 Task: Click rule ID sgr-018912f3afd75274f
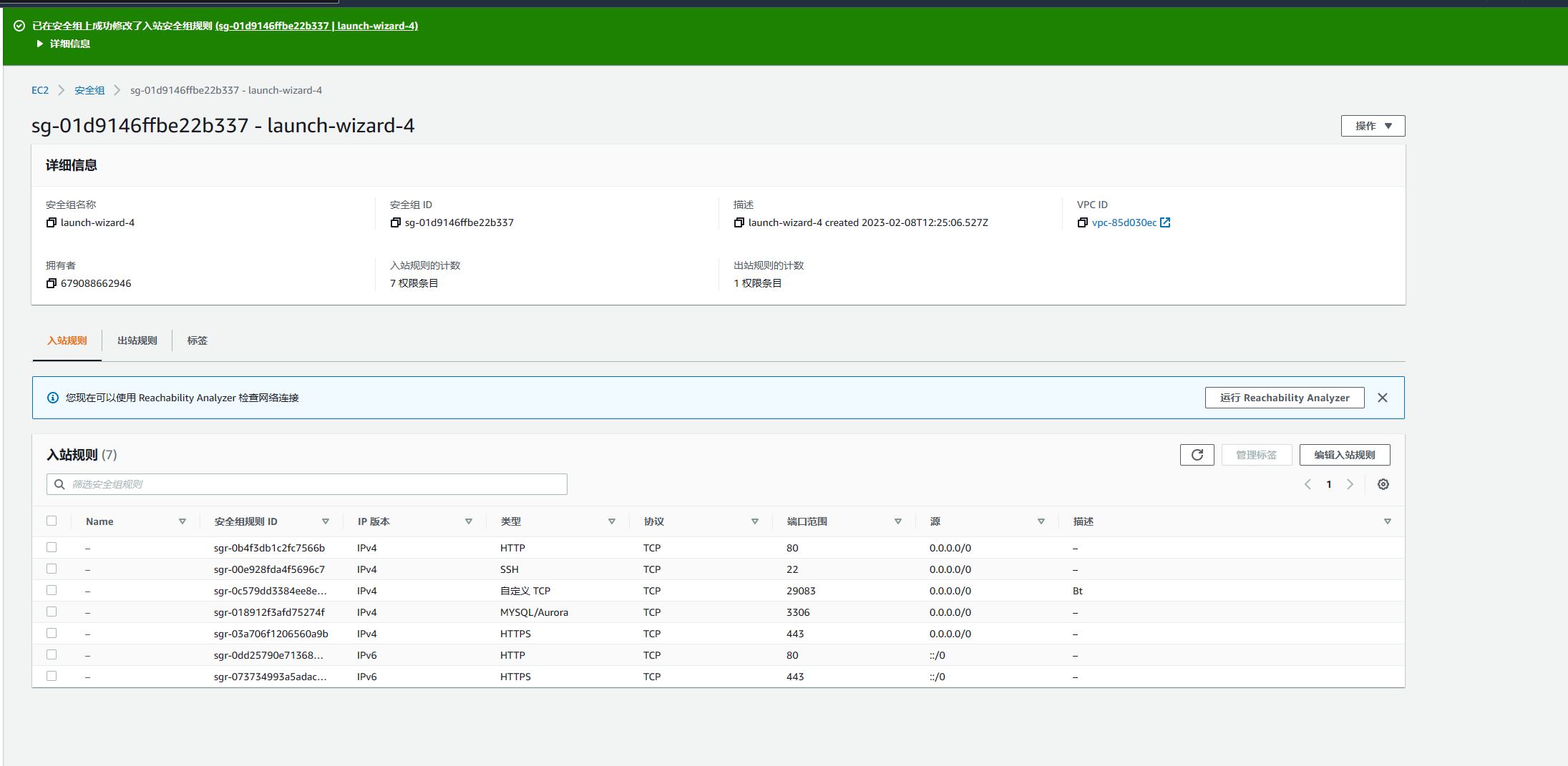pyautogui.click(x=269, y=612)
